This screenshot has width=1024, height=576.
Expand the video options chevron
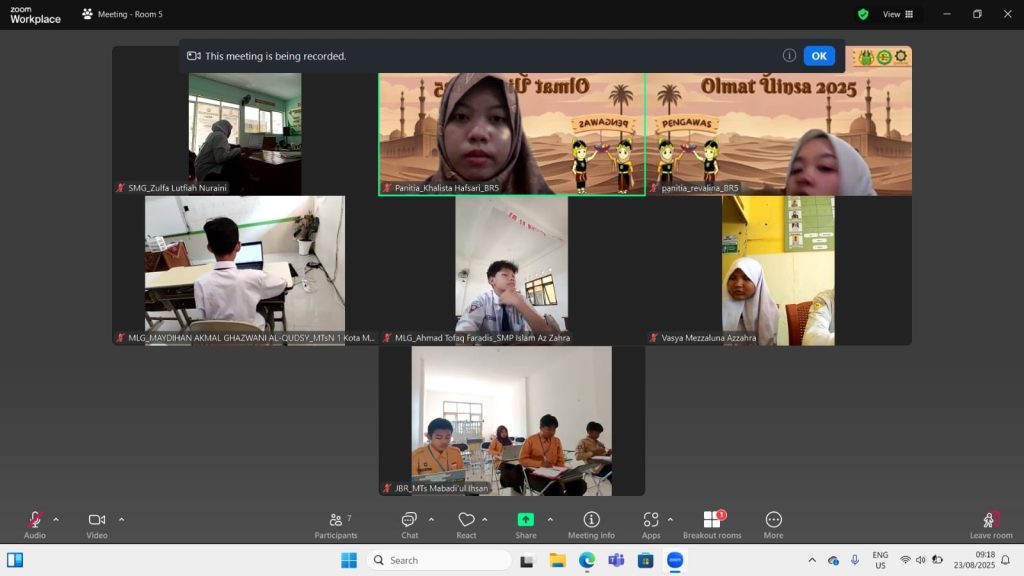coord(122,519)
